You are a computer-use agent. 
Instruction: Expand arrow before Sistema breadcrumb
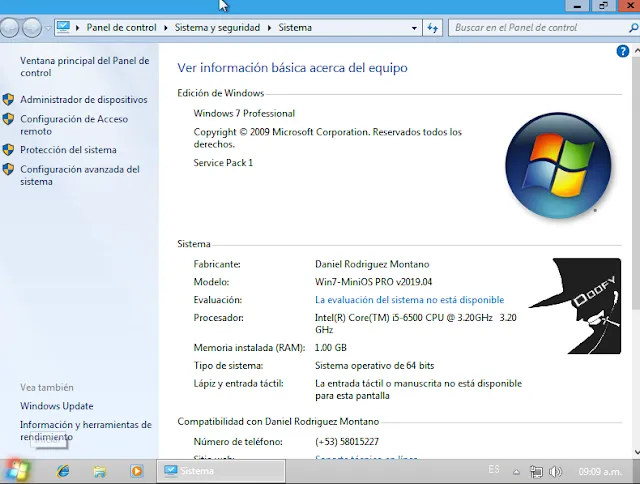click(x=269, y=28)
